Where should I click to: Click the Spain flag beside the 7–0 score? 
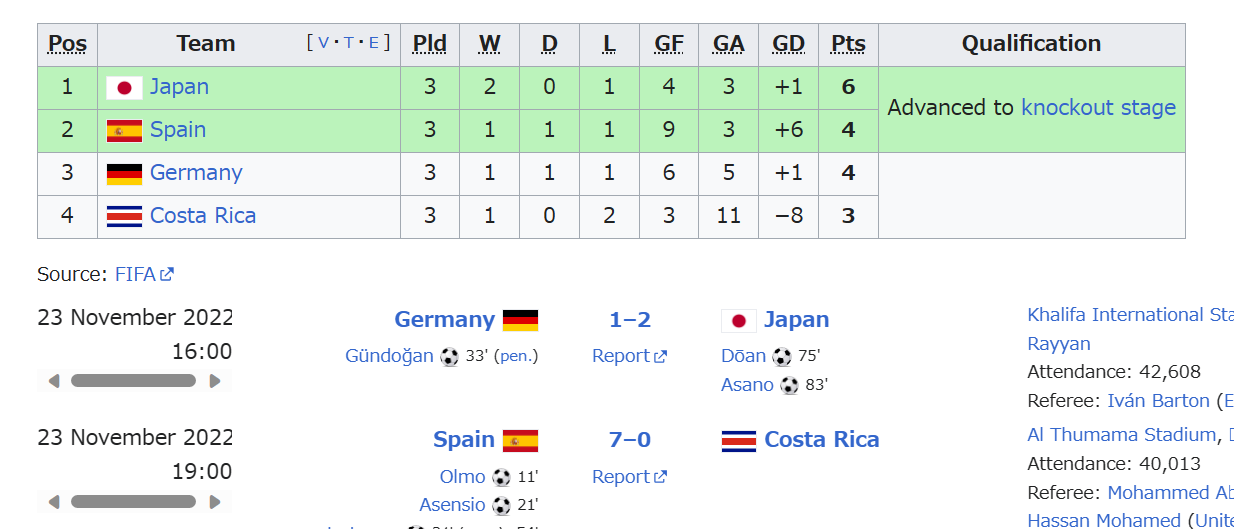tap(520, 440)
